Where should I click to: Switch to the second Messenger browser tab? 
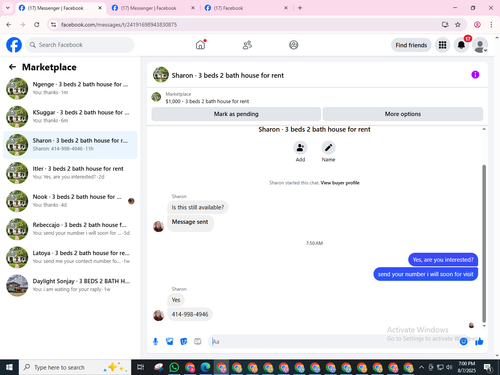[153, 8]
